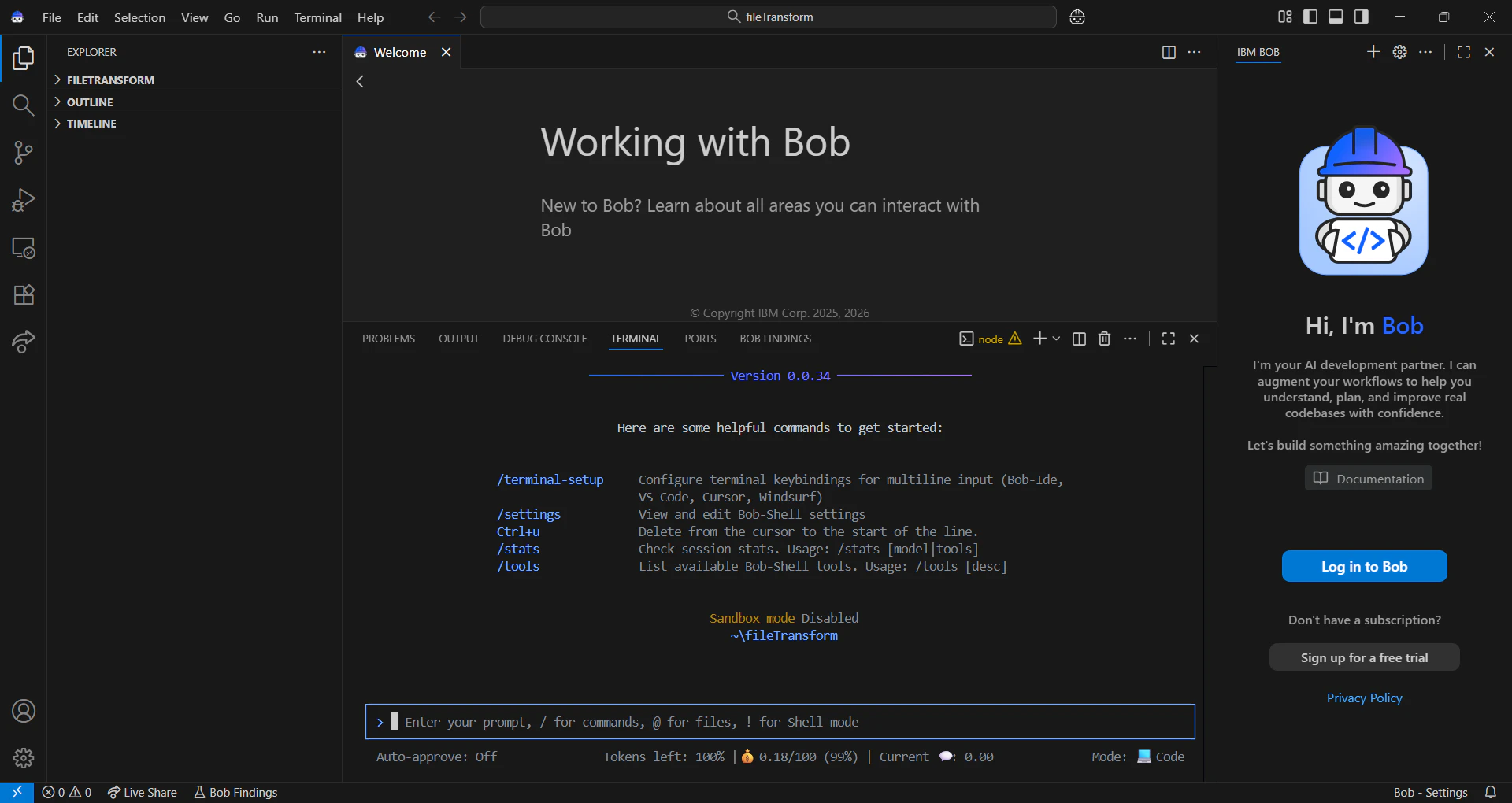1512x803 pixels.
Task: Open the Manage gear icon in activity bar
Action: tap(24, 758)
